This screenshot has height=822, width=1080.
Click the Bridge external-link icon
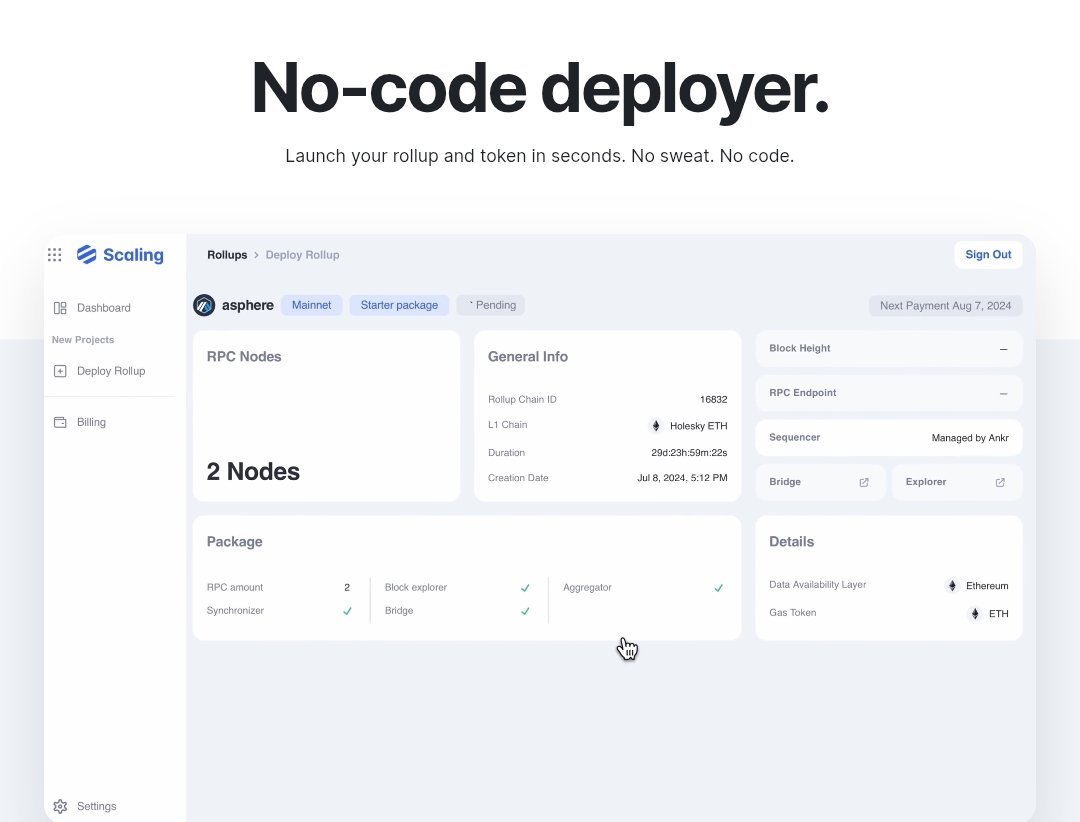[x=864, y=482]
